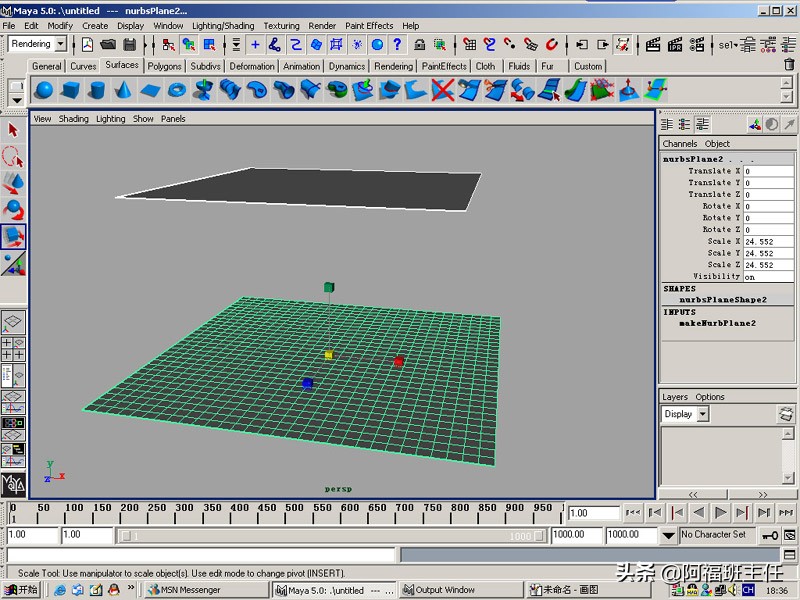The image size is (800, 600).
Task: Toggle the auto keyframe key button
Action: [770, 535]
